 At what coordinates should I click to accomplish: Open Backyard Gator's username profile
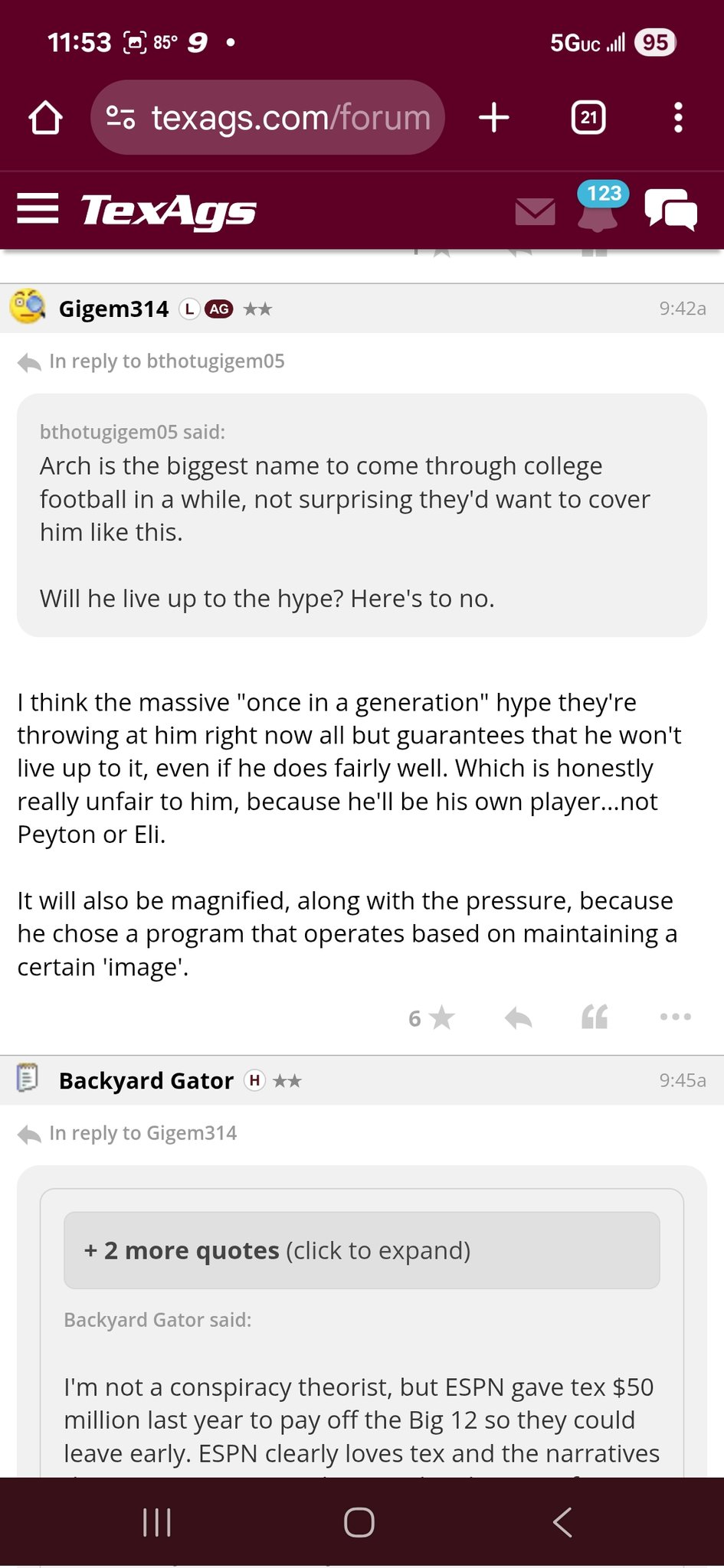click(x=146, y=1080)
